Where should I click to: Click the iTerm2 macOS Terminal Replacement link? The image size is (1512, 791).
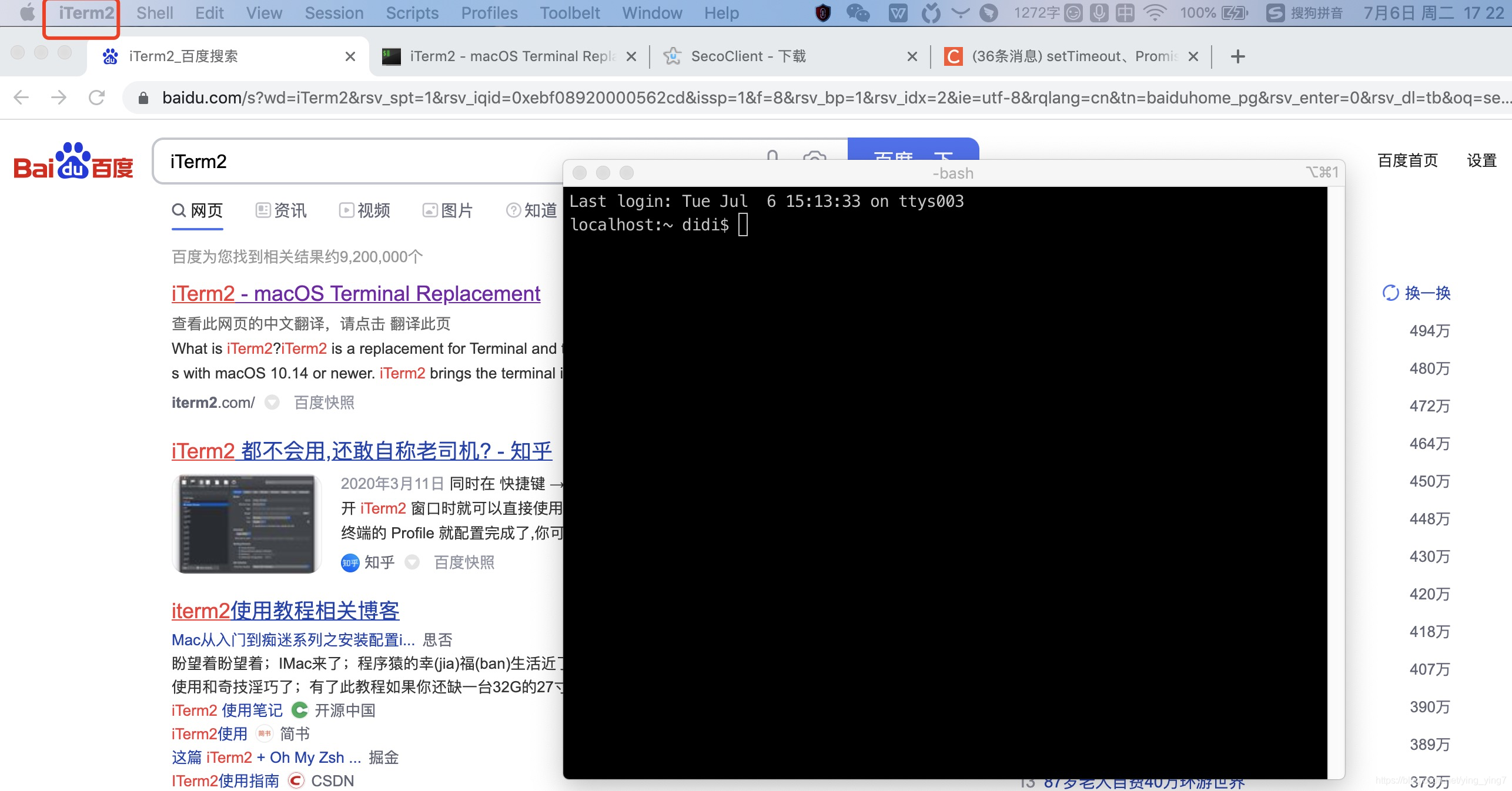pyautogui.click(x=355, y=293)
